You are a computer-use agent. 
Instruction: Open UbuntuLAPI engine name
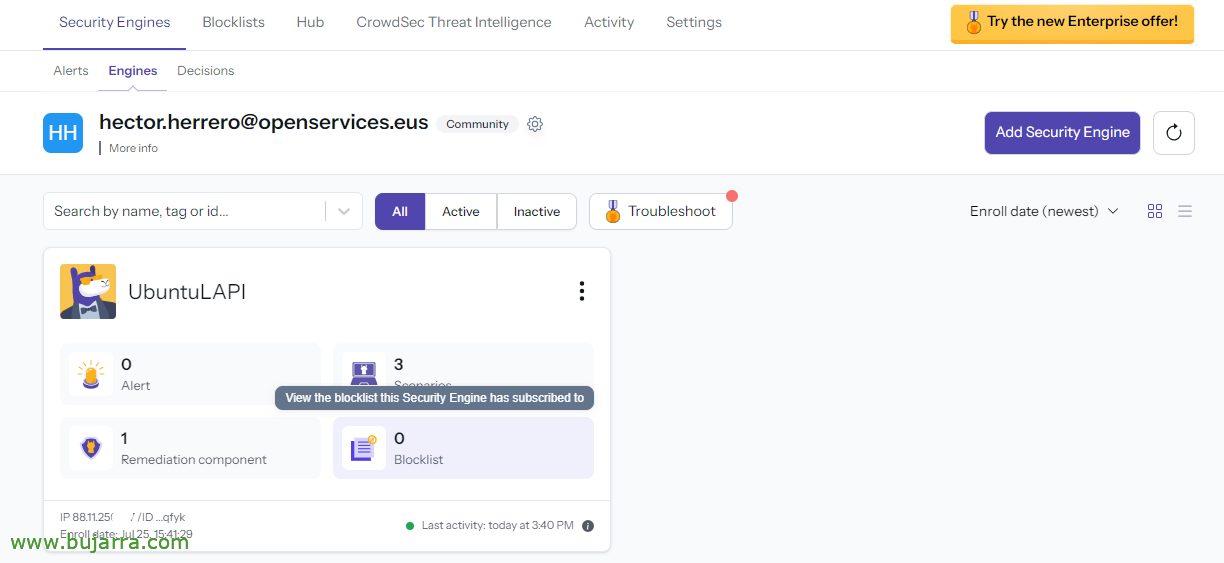tap(187, 292)
